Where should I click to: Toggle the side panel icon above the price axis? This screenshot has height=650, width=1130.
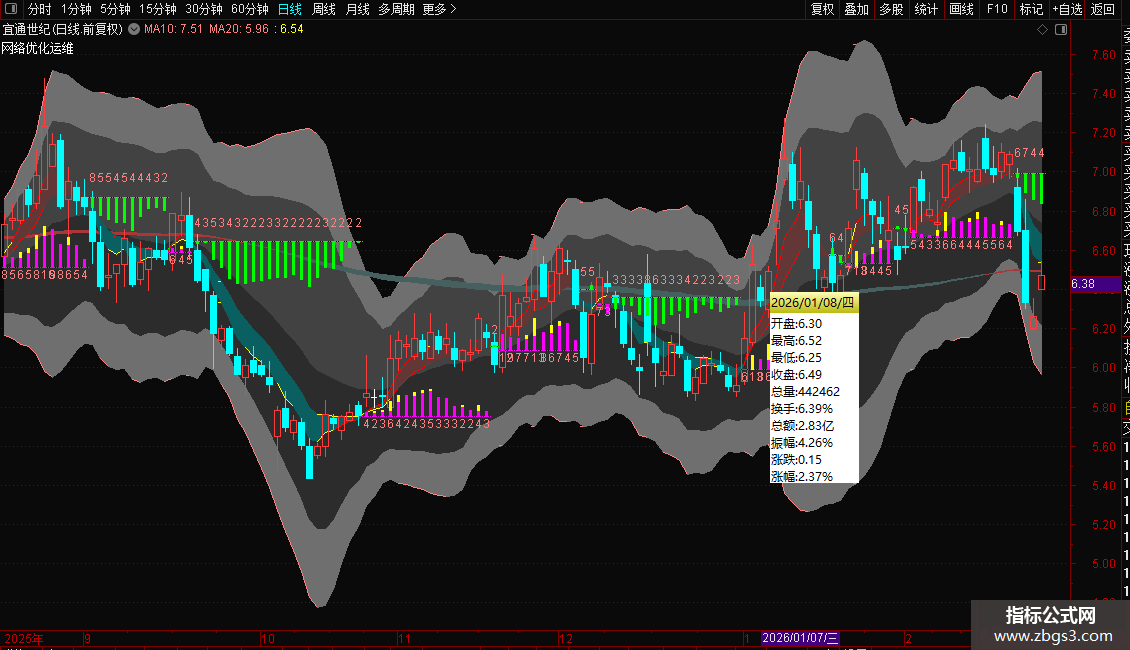pyautogui.click(x=1061, y=30)
